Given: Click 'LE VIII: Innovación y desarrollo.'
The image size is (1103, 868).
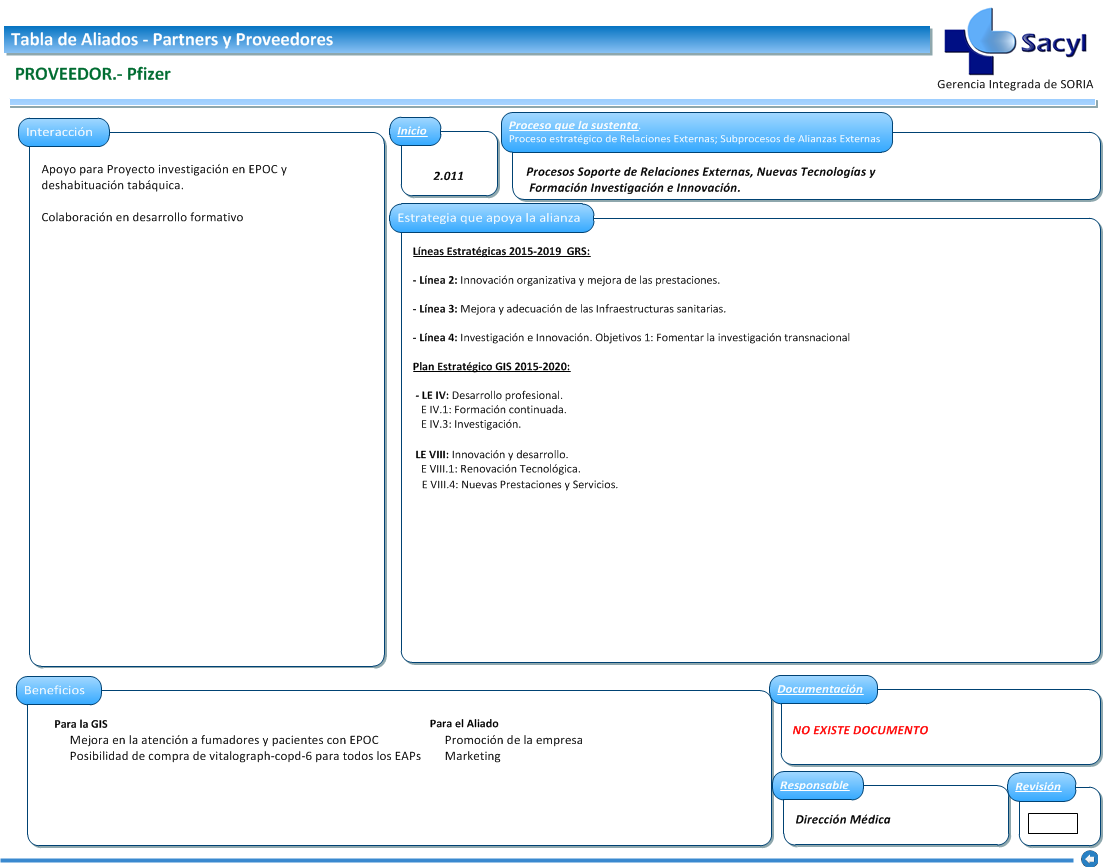Looking at the screenshot, I should [x=491, y=454].
